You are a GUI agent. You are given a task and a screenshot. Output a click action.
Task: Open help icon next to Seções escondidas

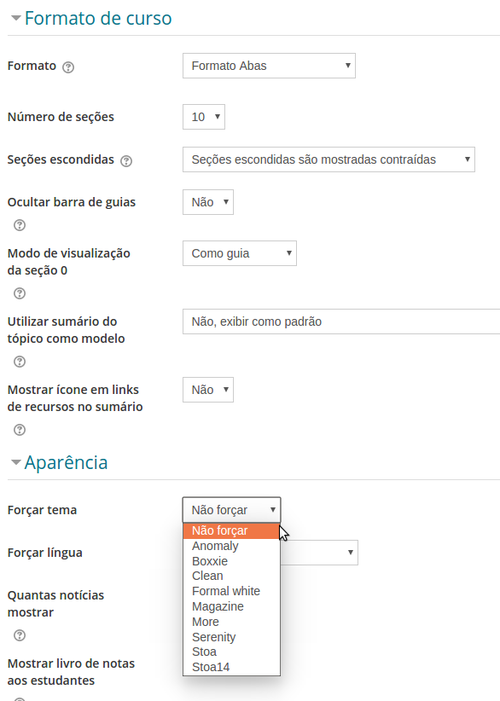point(126,161)
